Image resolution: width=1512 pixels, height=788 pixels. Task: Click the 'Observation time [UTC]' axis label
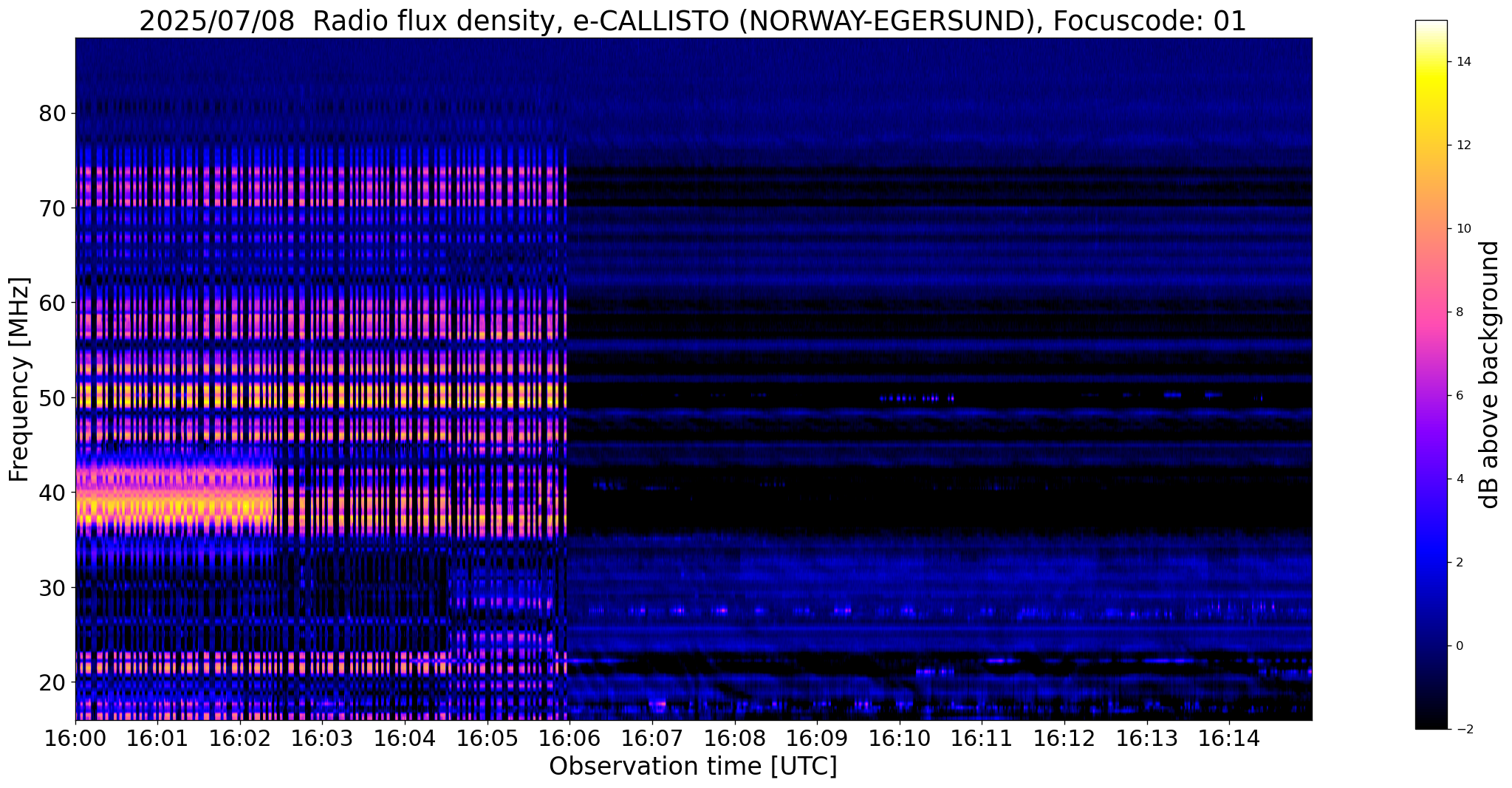click(693, 767)
